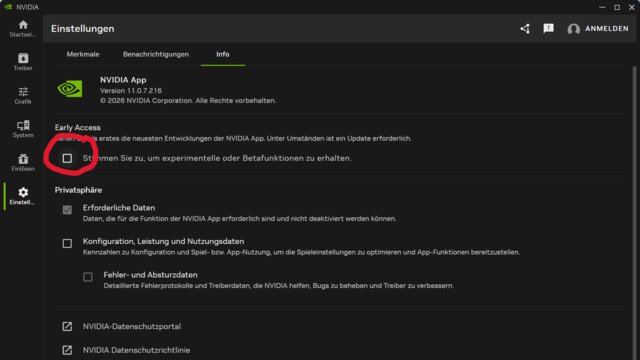Click the Version 11.0.7.216 text
Image resolution: width=640 pixels, height=360 pixels.
coord(131,91)
